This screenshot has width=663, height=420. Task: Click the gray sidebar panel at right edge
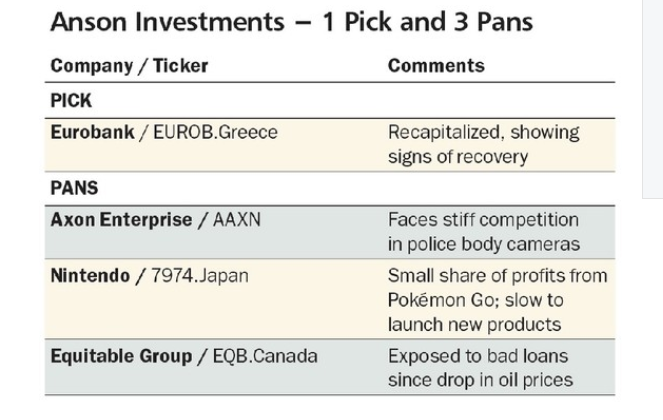[x=652, y=99]
